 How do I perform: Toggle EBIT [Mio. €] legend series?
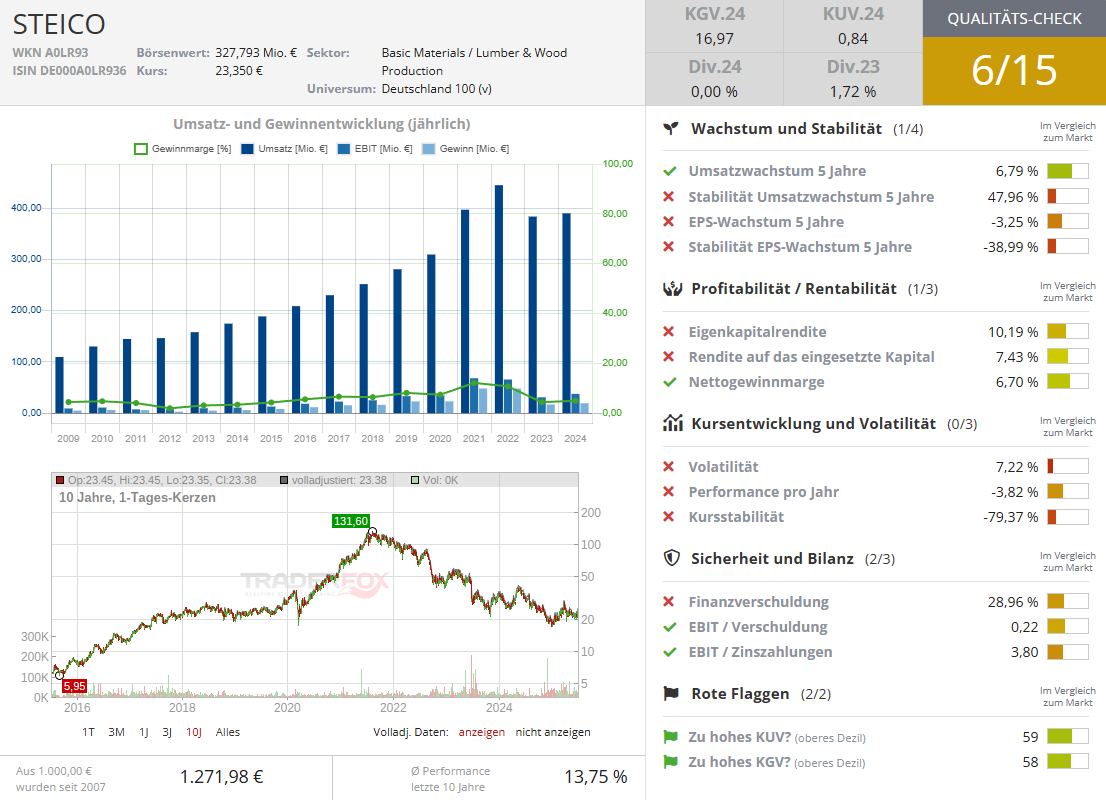pyautogui.click(x=375, y=149)
